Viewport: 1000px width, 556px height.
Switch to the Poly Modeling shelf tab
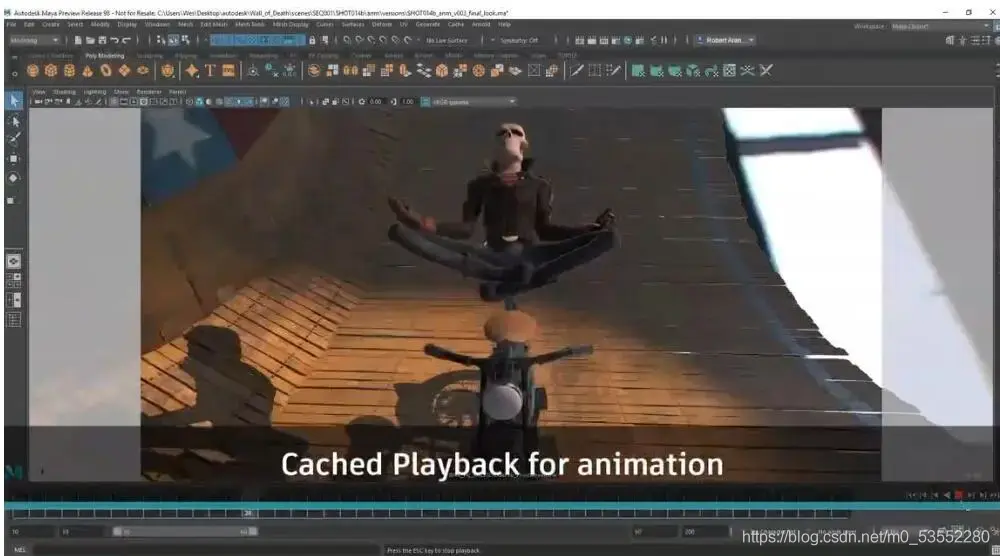coord(105,55)
